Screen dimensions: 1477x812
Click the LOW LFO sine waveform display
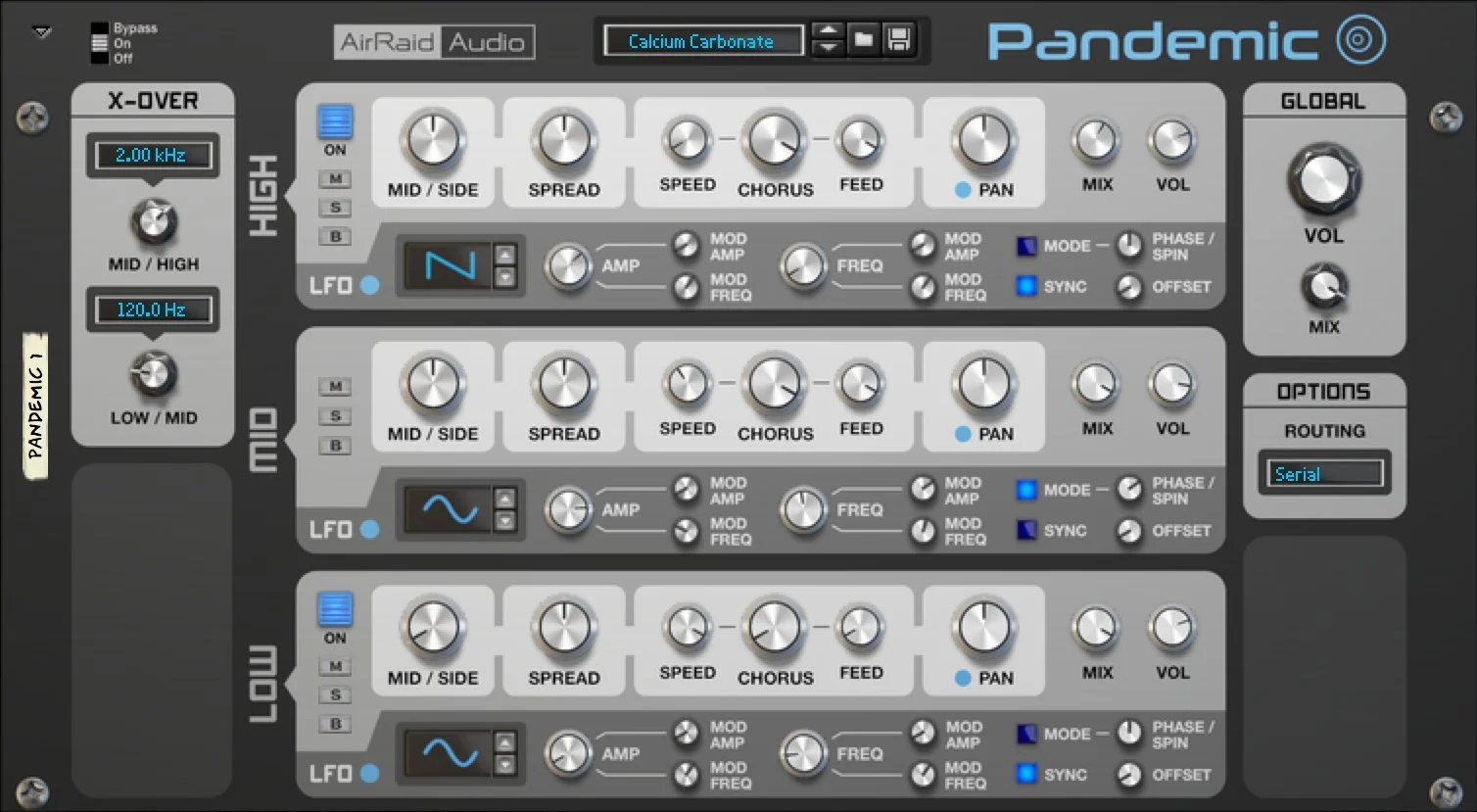(x=450, y=753)
